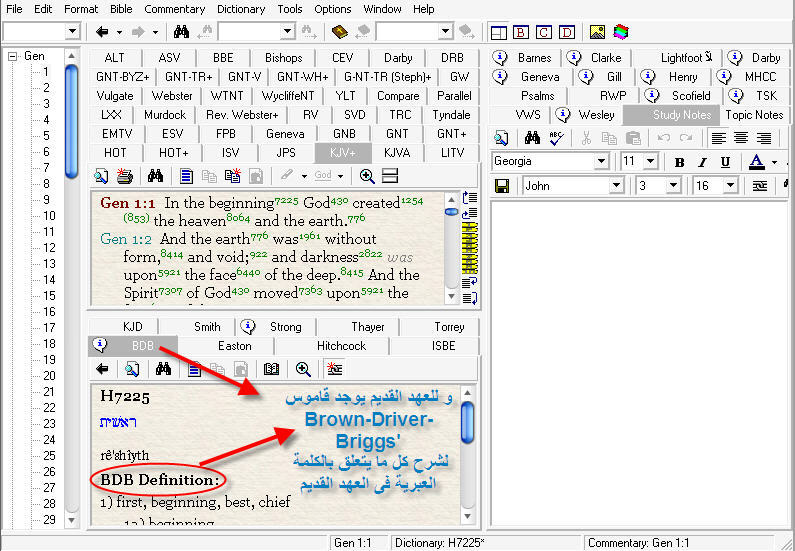Collapse the Gen tree node
Screen dimensions: 795x551
point(13,56)
